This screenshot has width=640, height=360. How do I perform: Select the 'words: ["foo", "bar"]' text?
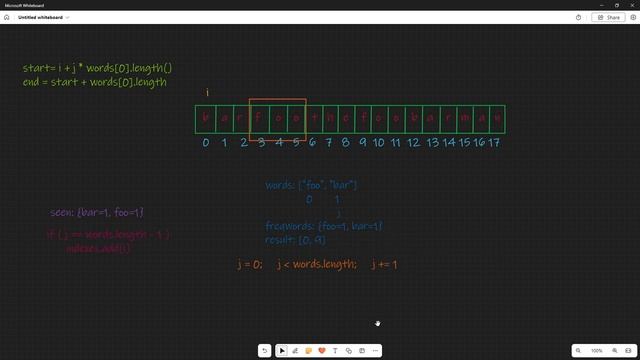coord(311,185)
